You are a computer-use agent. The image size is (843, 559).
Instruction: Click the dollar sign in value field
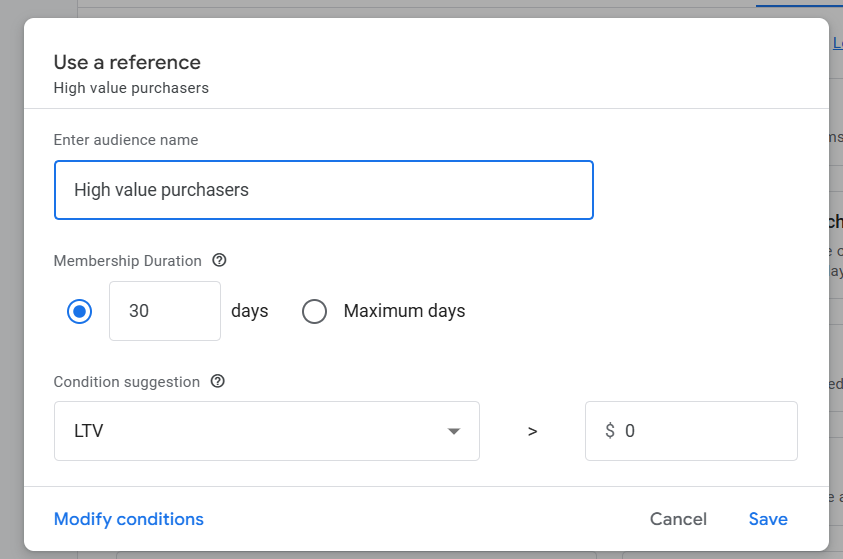[x=610, y=431]
